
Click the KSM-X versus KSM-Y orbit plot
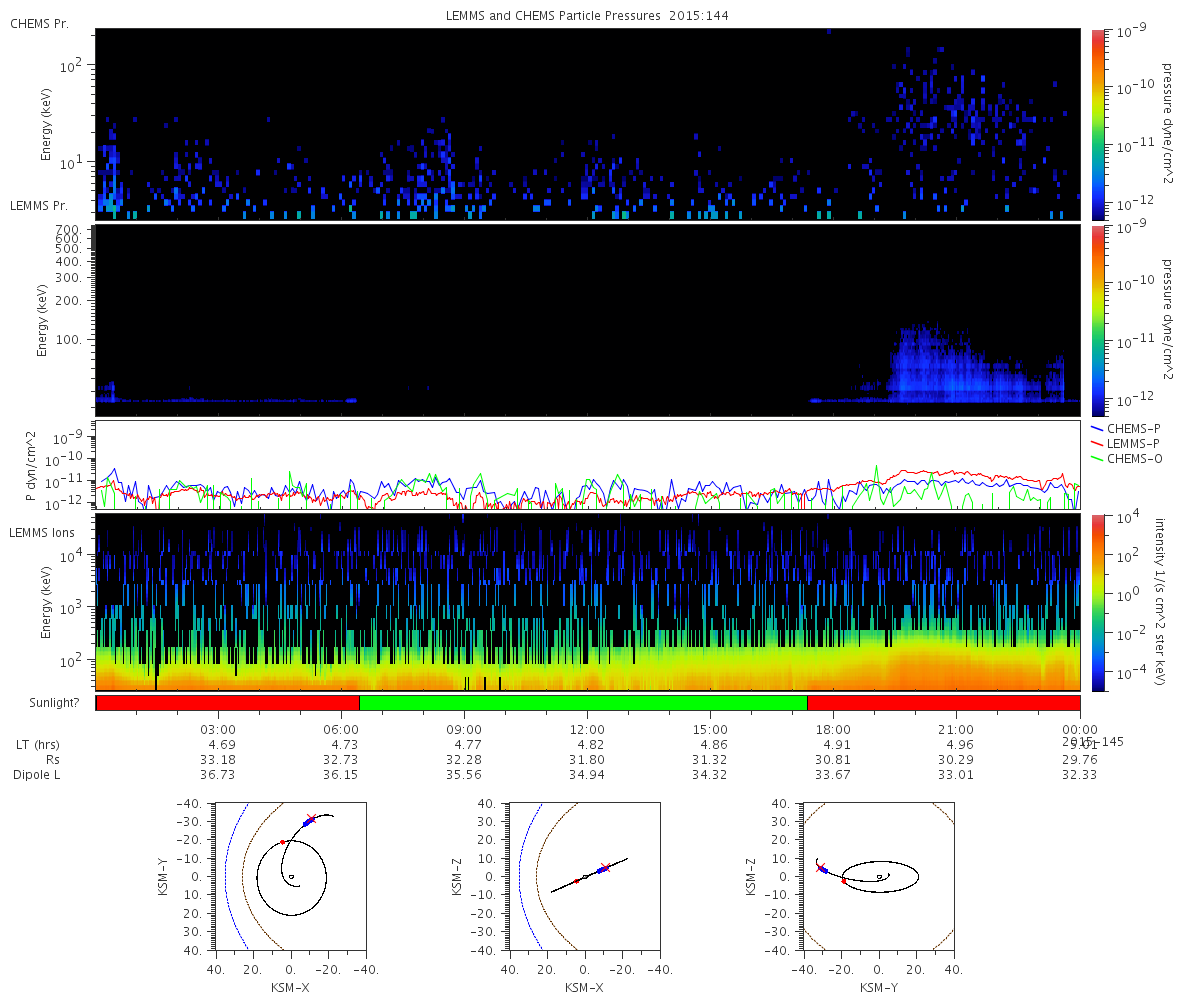(291, 875)
